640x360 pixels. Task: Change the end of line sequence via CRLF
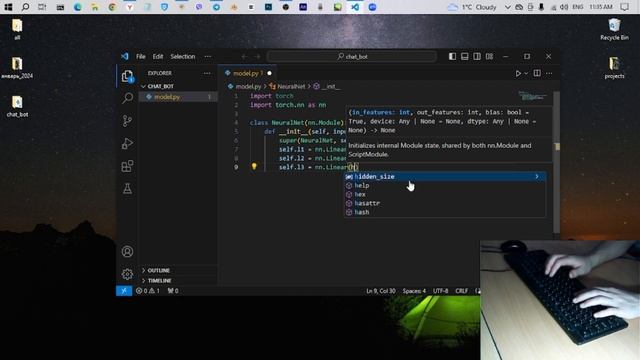(462, 291)
